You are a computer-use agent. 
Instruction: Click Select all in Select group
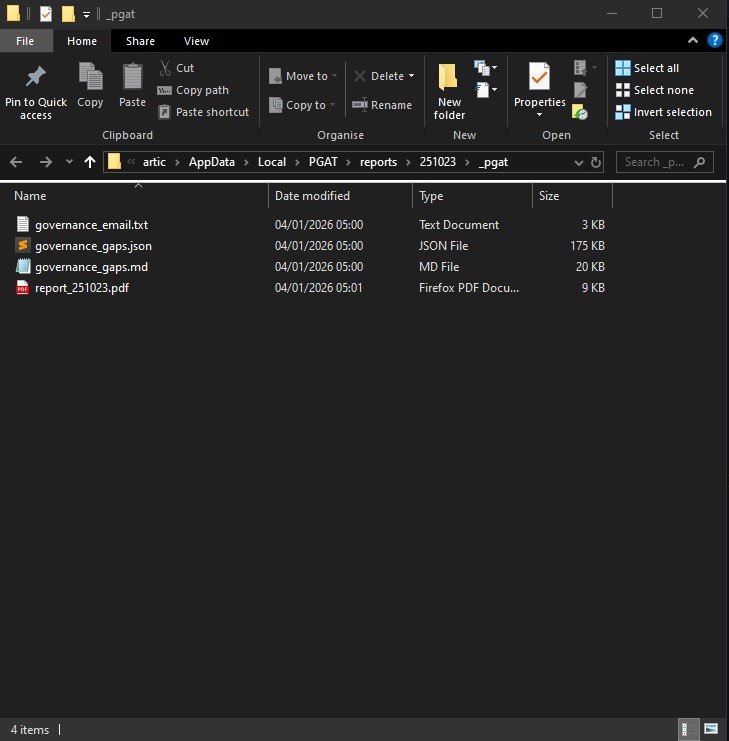click(656, 68)
